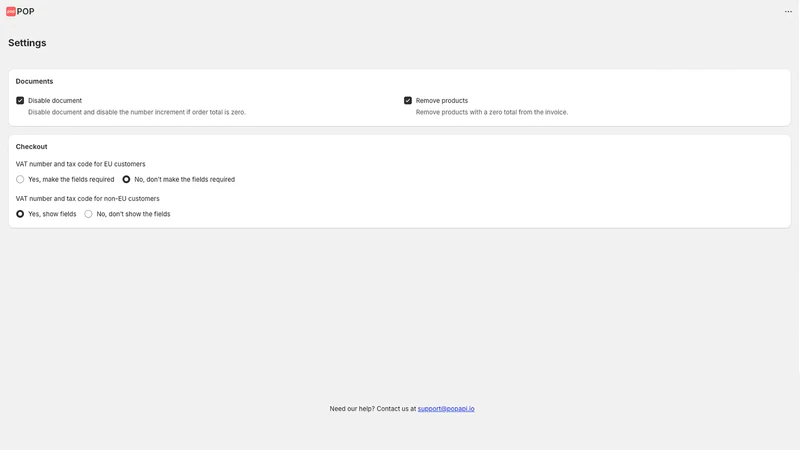Choose Yes, show fields for non-EU
The image size is (800, 450).
tap(20, 214)
